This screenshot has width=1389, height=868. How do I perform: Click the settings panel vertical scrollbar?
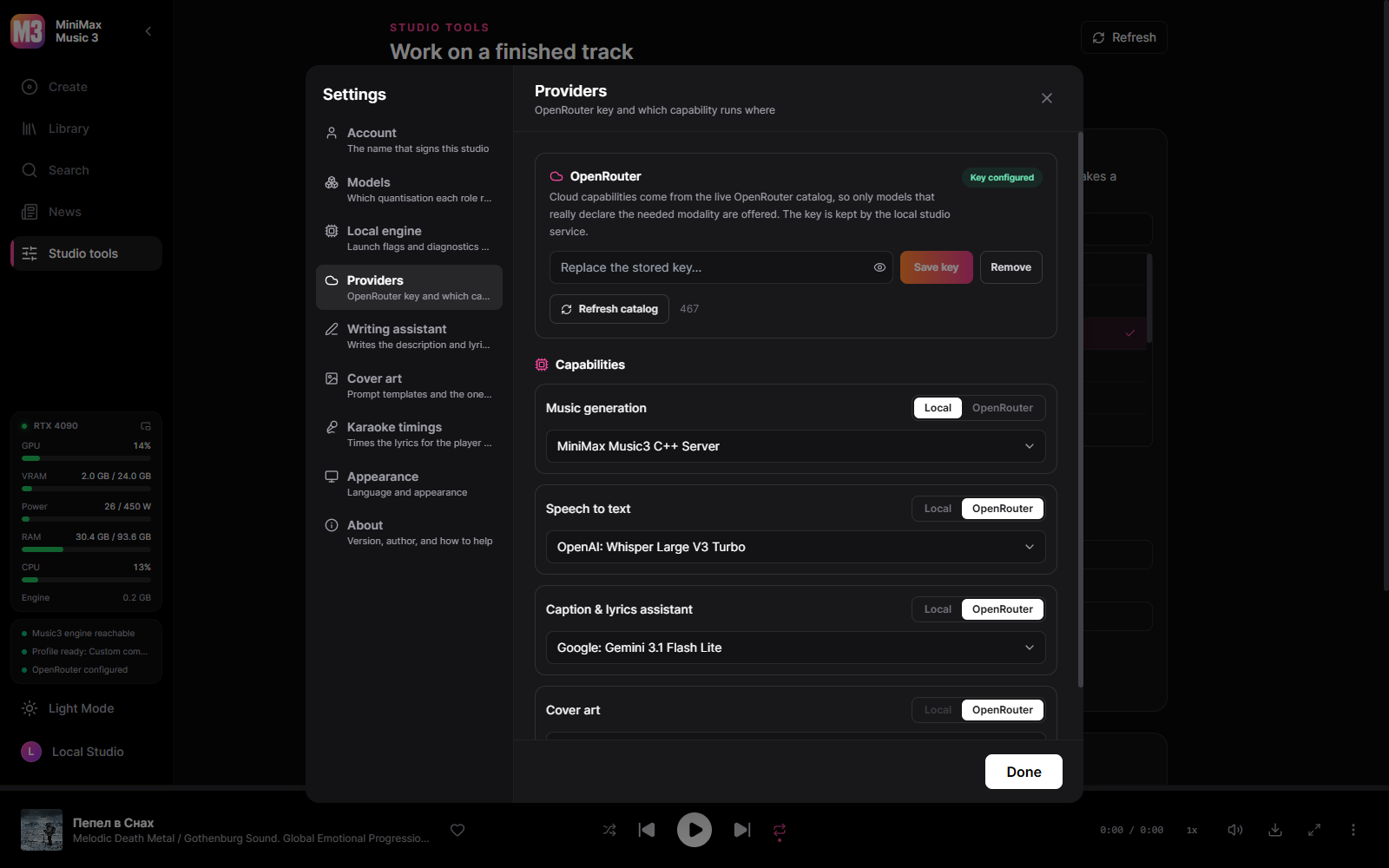point(1080,410)
